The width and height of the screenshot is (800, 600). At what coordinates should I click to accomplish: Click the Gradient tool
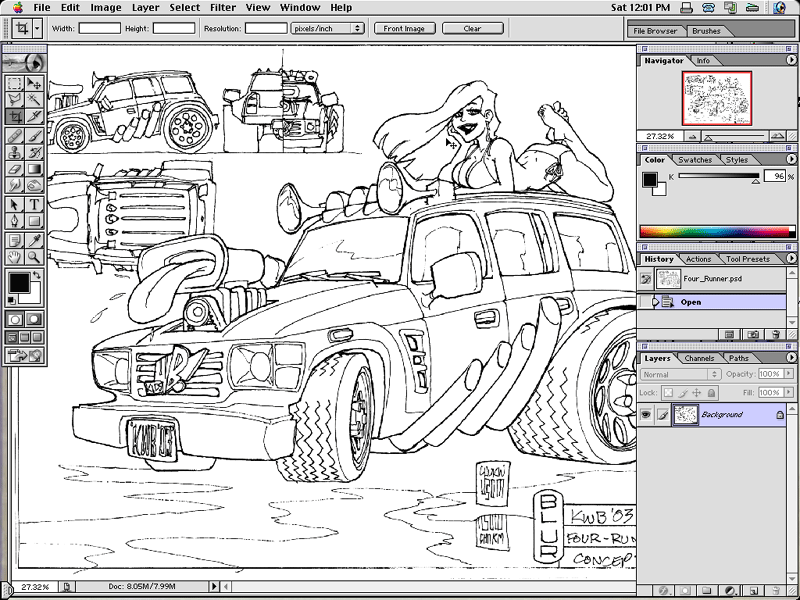(34, 169)
